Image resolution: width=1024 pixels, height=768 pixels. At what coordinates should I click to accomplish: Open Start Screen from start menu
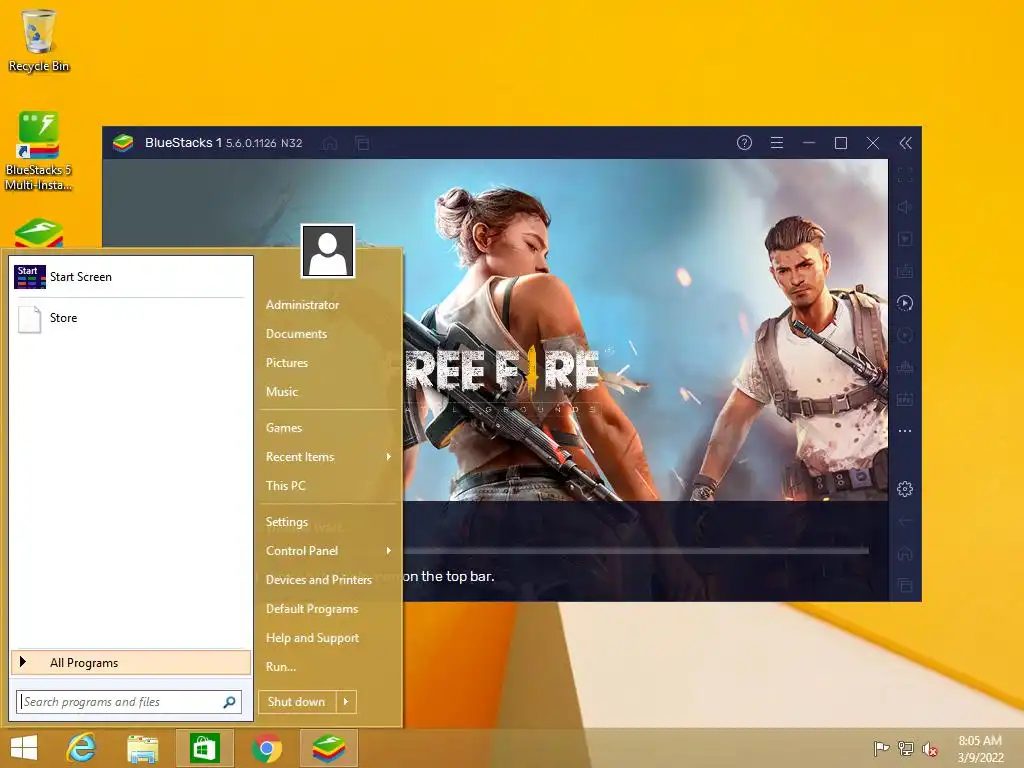pos(131,277)
